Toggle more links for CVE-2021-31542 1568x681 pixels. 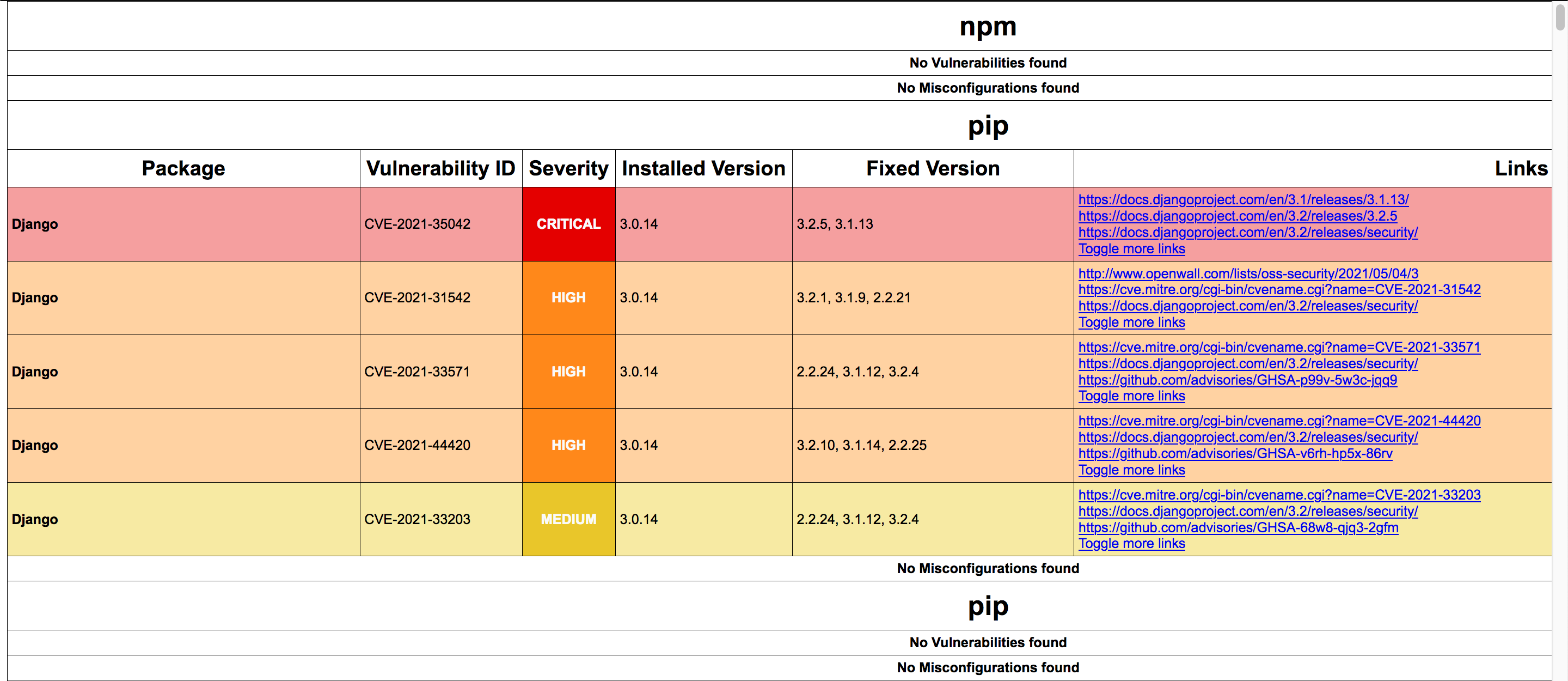click(x=1131, y=322)
